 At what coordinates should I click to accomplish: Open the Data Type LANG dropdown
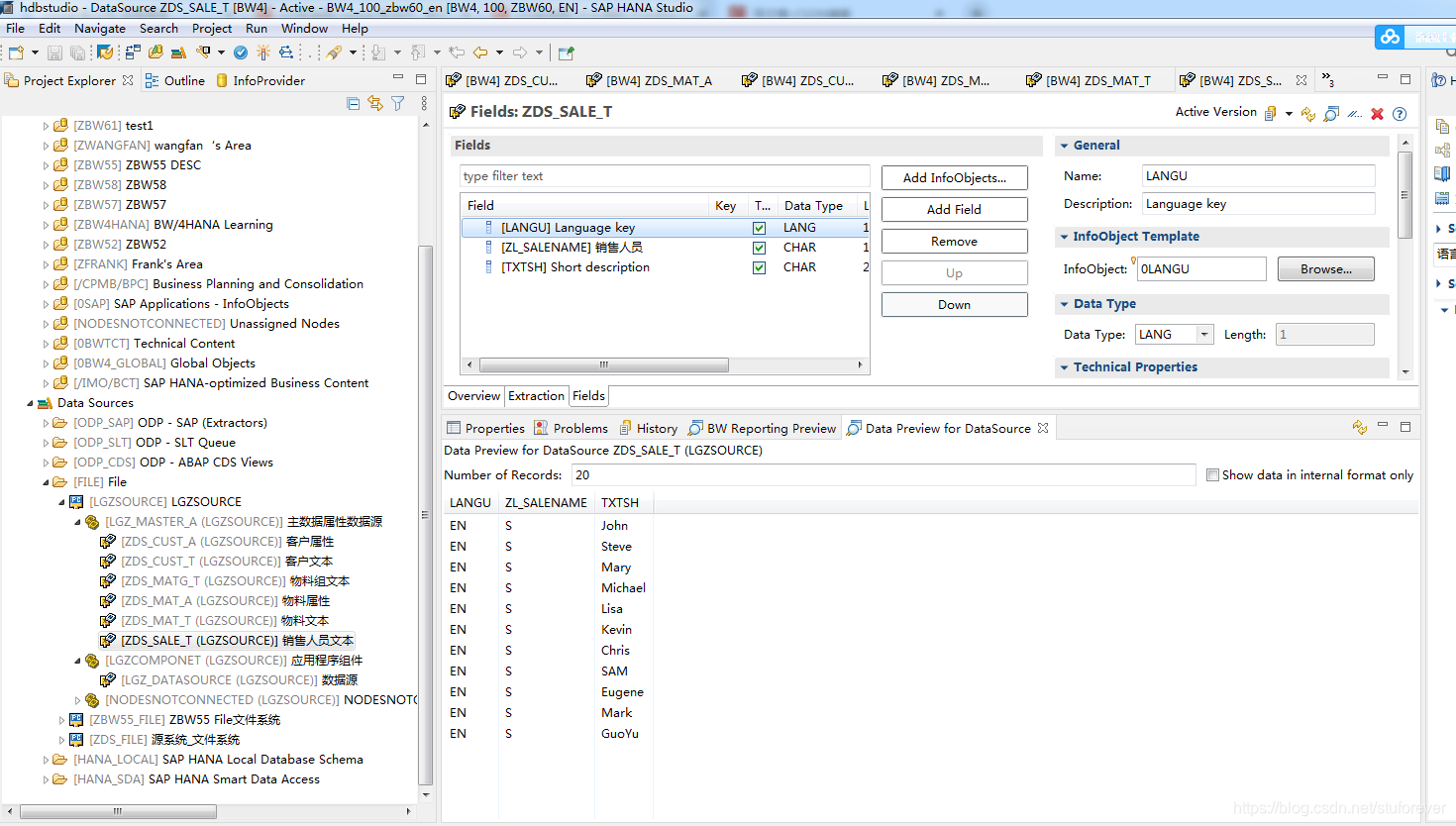click(1204, 335)
